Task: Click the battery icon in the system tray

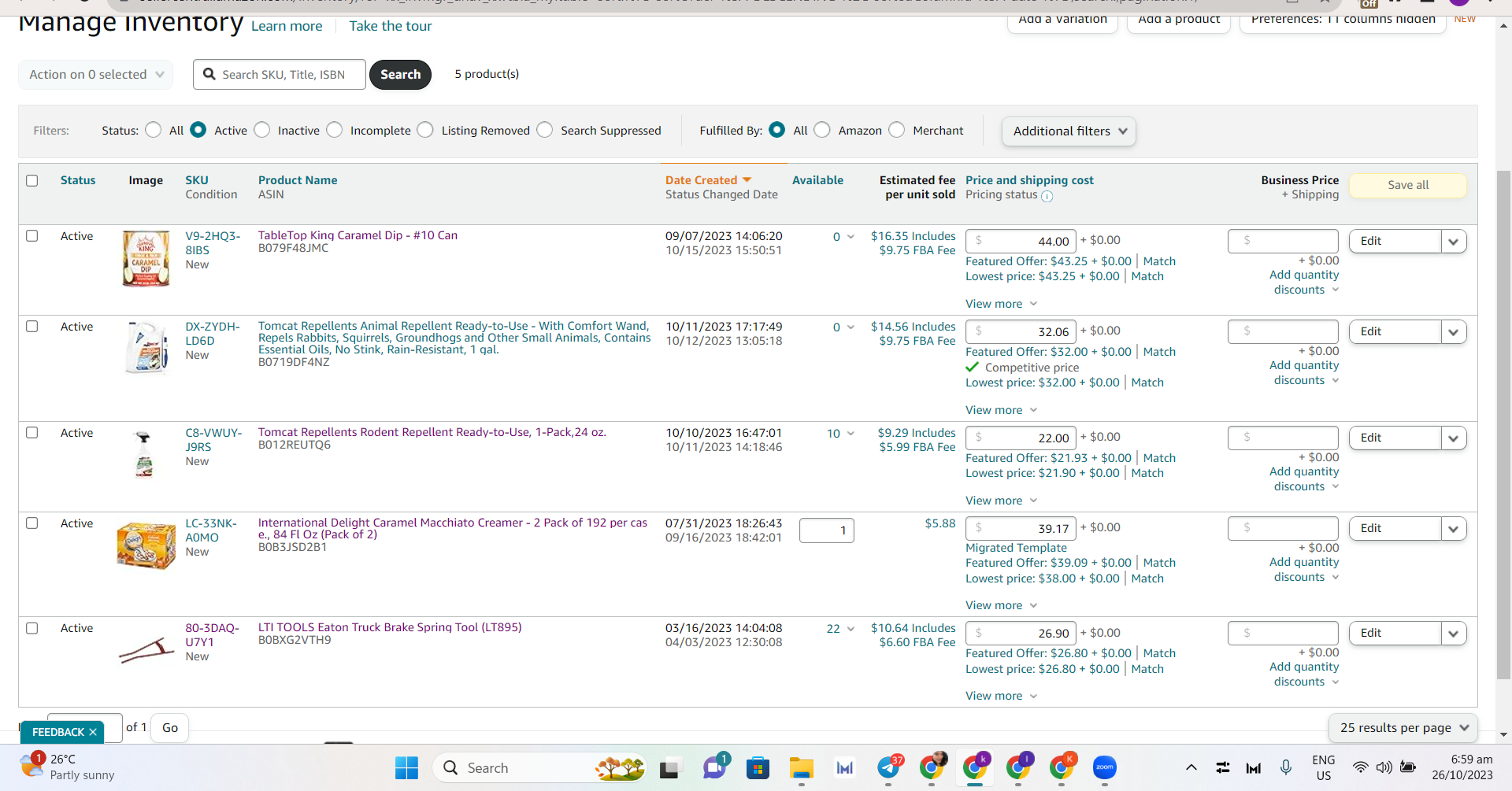Action: click(1408, 767)
